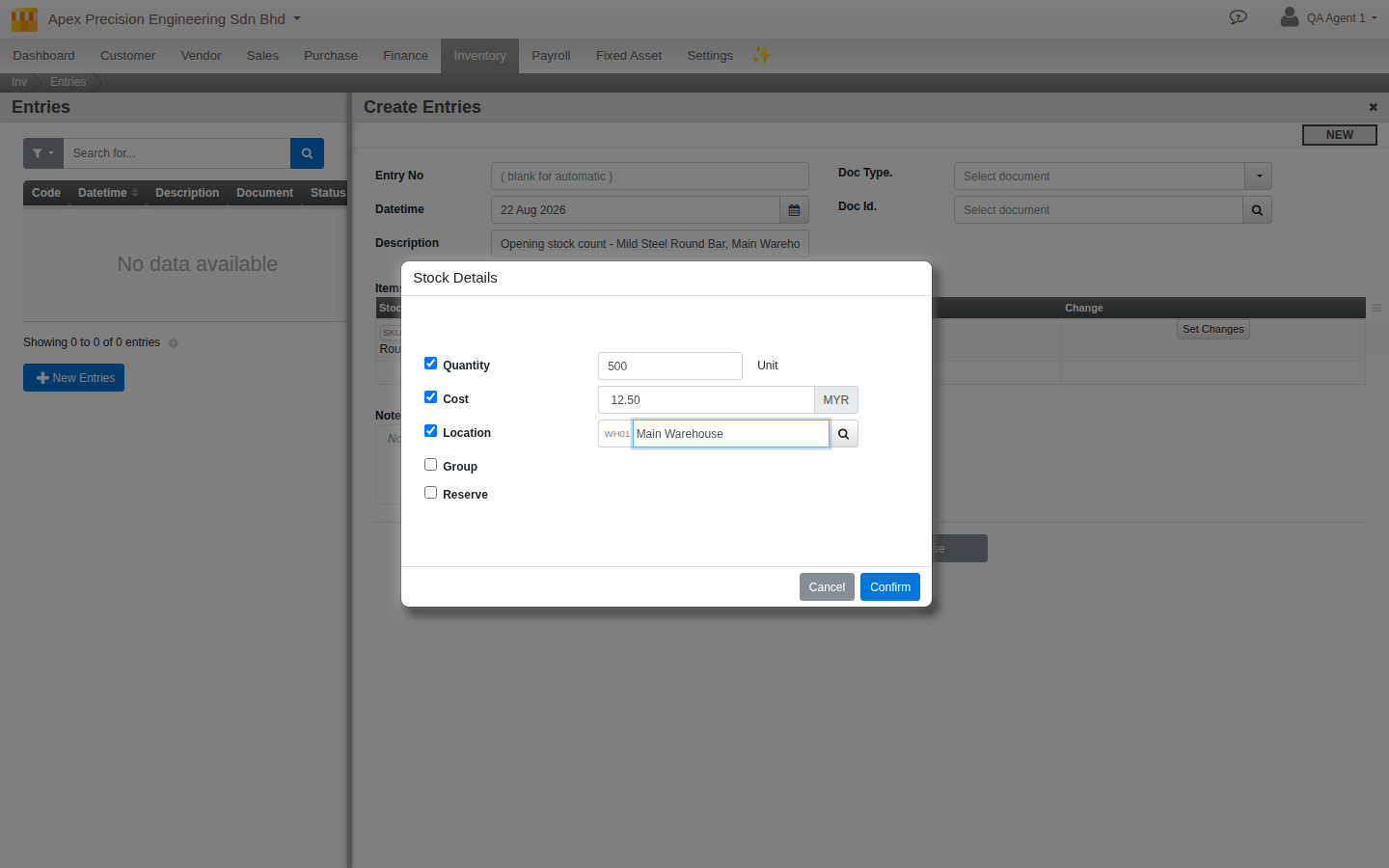Screen dimensions: 1389x868
Task: Click the items table menu icon
Action: point(1376,309)
